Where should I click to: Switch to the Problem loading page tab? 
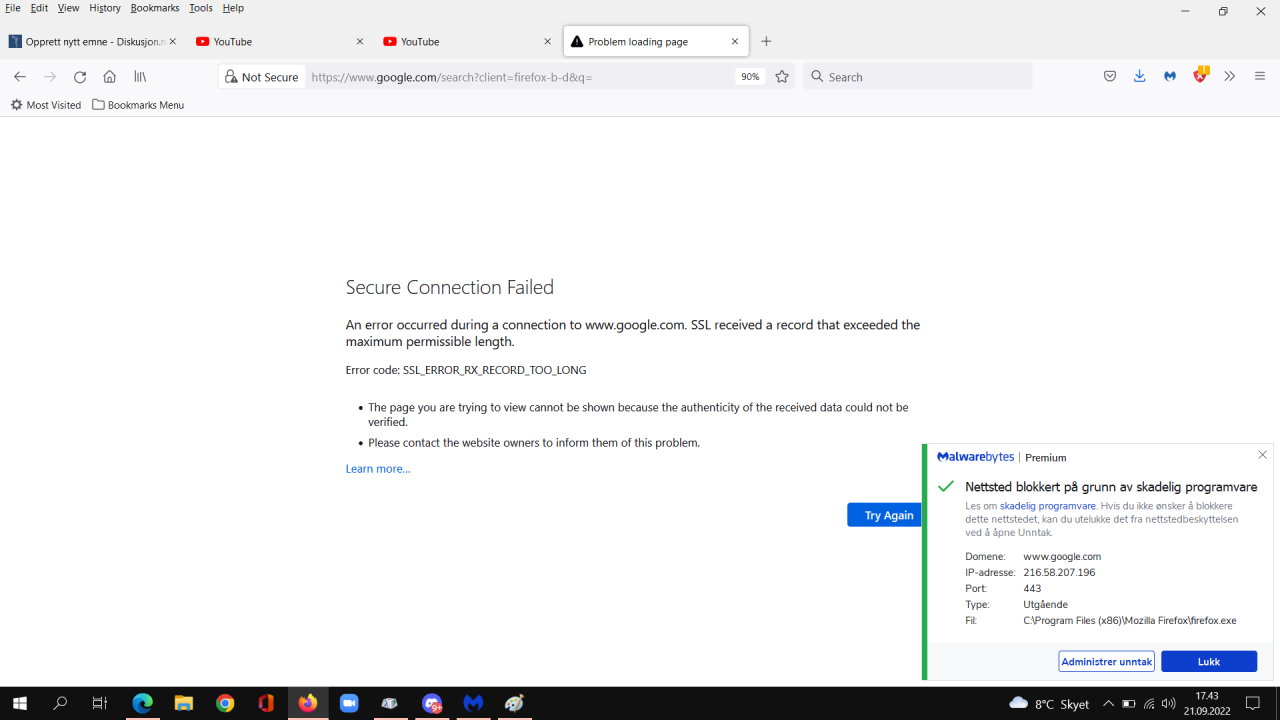tap(656, 42)
